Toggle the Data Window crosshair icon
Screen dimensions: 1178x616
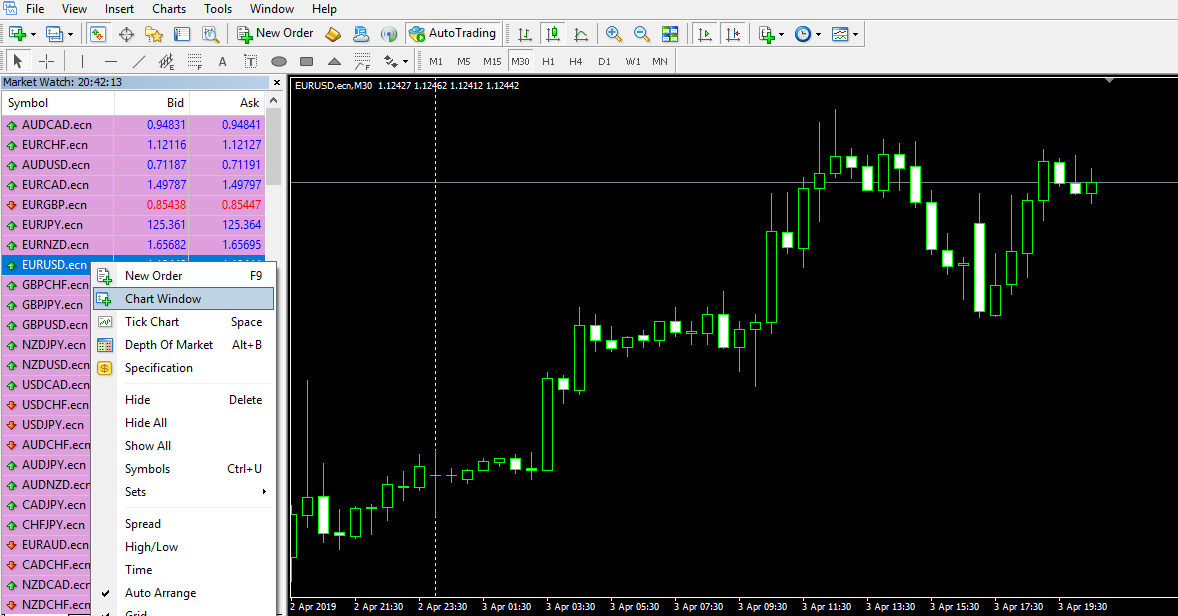coord(126,34)
